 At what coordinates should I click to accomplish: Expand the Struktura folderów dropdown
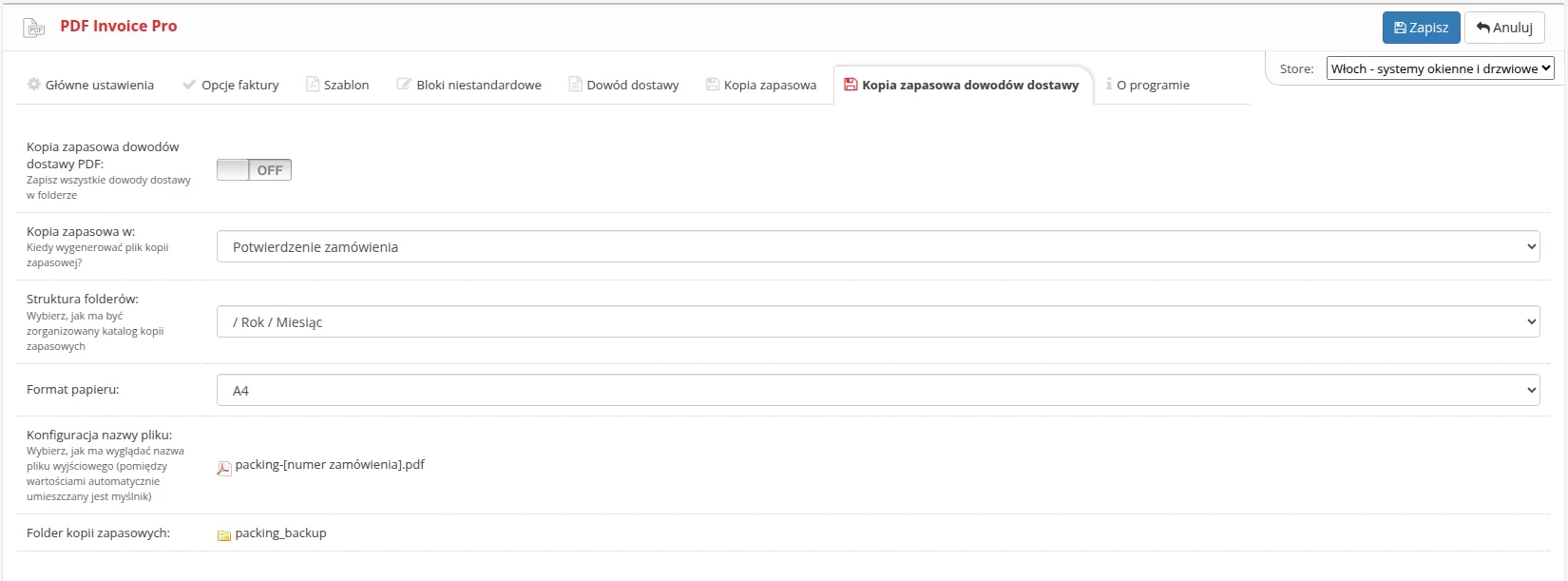tap(877, 322)
